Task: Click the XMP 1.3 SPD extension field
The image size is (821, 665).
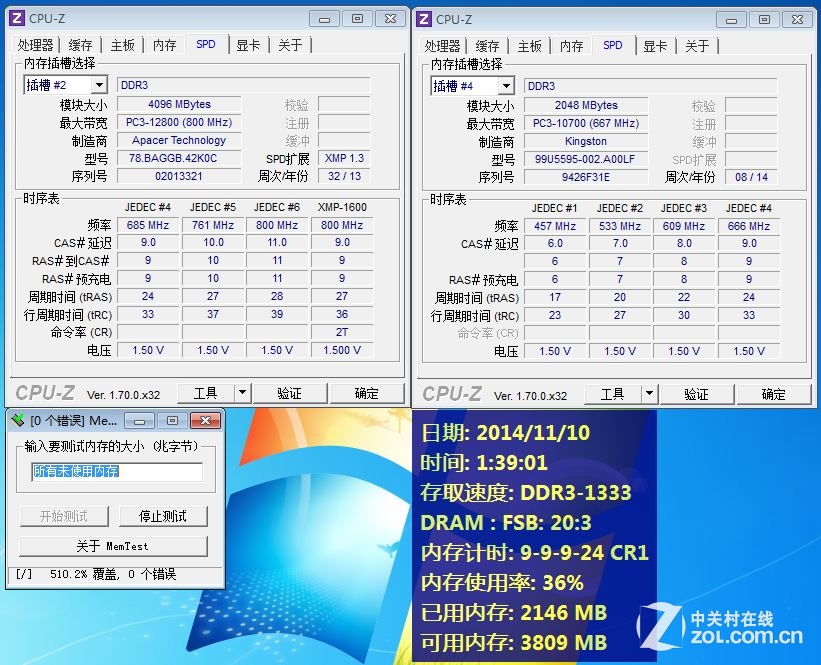Action: click(344, 158)
